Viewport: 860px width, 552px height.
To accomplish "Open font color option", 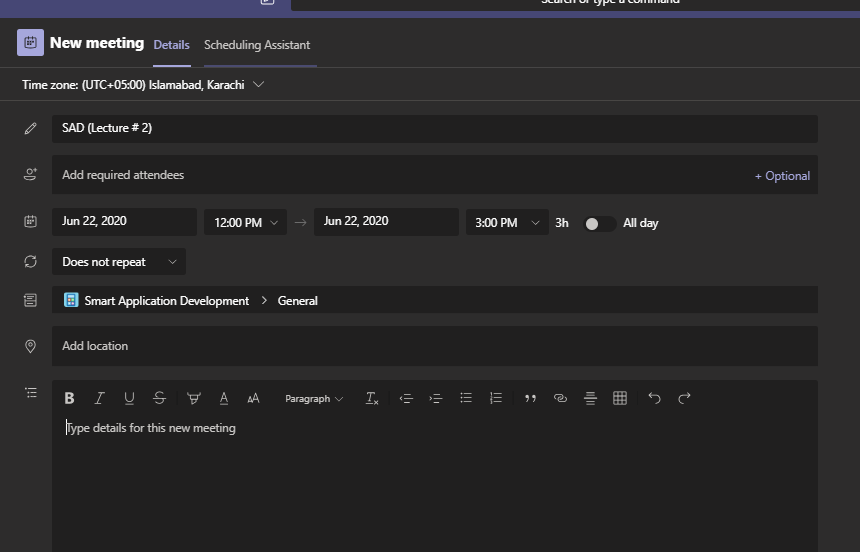I will tap(224, 398).
